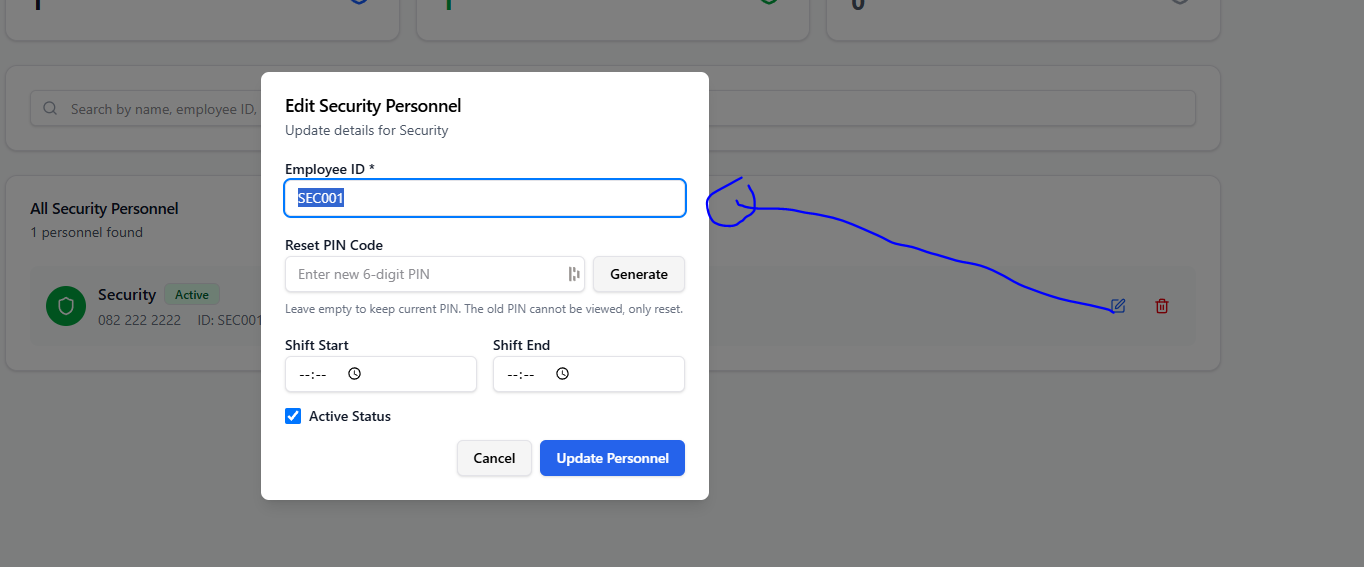Select the Shift Start time input

(x=381, y=374)
